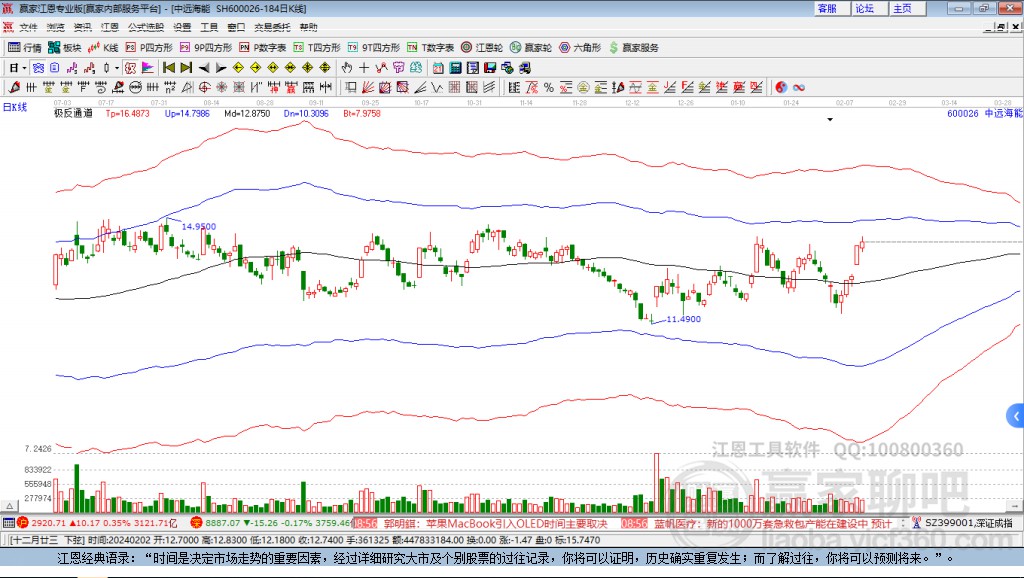Open the 工具 menu
The height and width of the screenshot is (578, 1024).
coord(209,27)
